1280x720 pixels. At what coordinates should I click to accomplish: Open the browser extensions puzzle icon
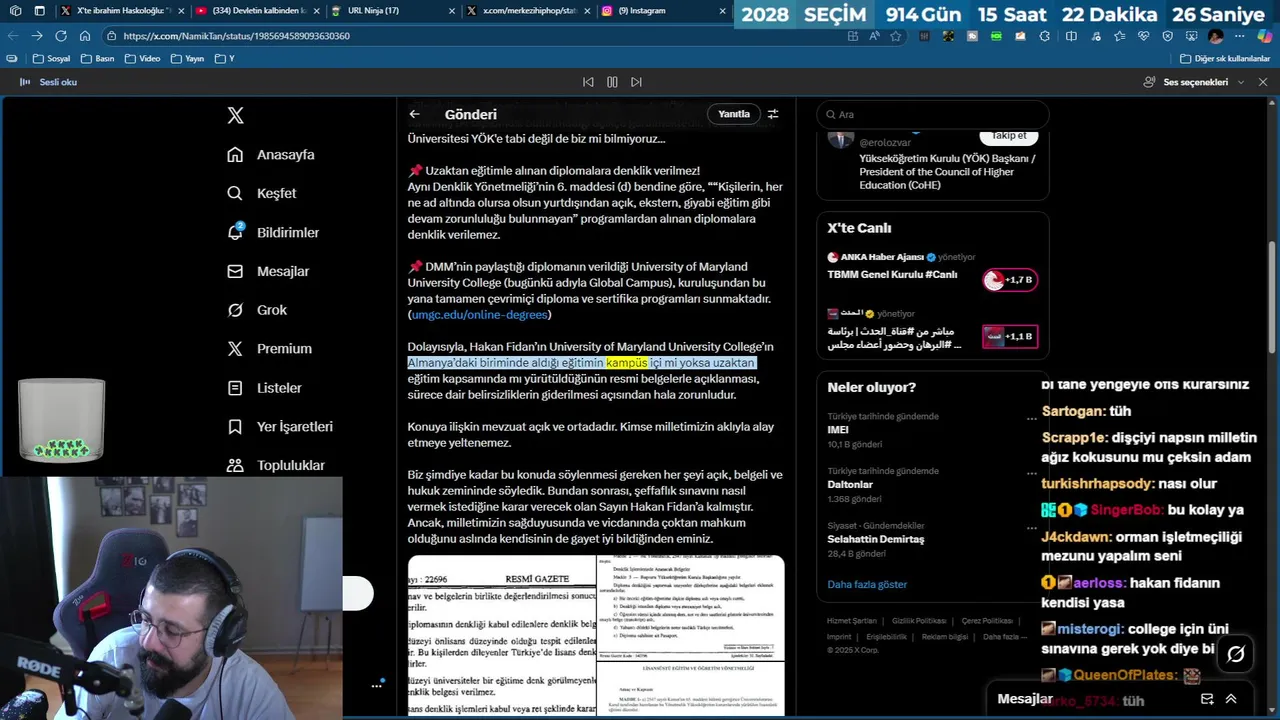(x=1045, y=36)
